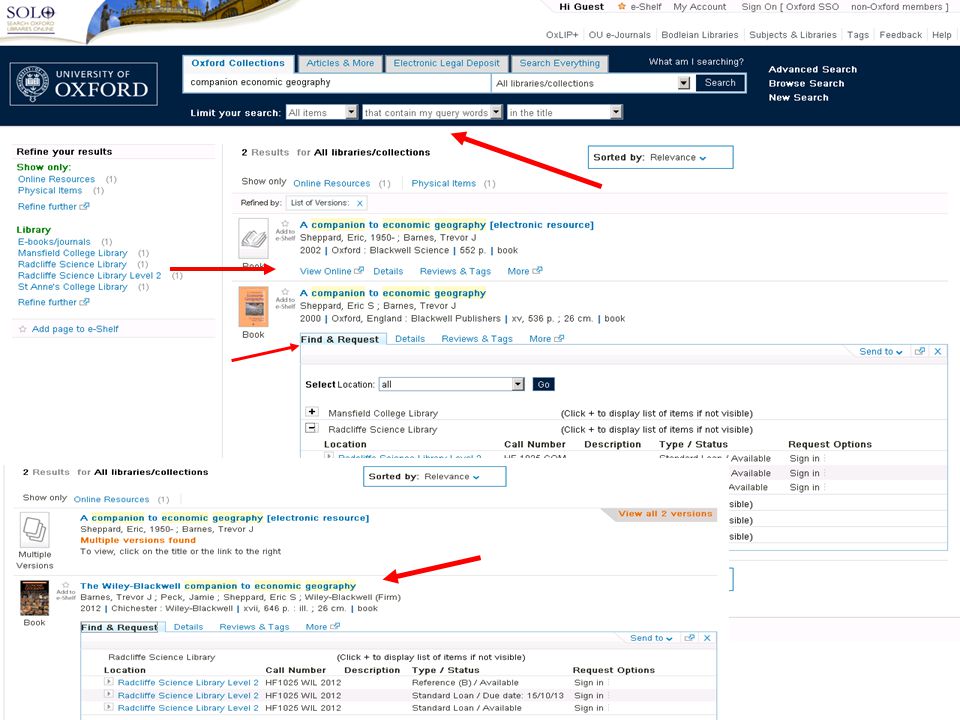The height and width of the screenshot is (720, 960).
Task: Open the Bodleian Libraries link
Action: tap(699, 35)
